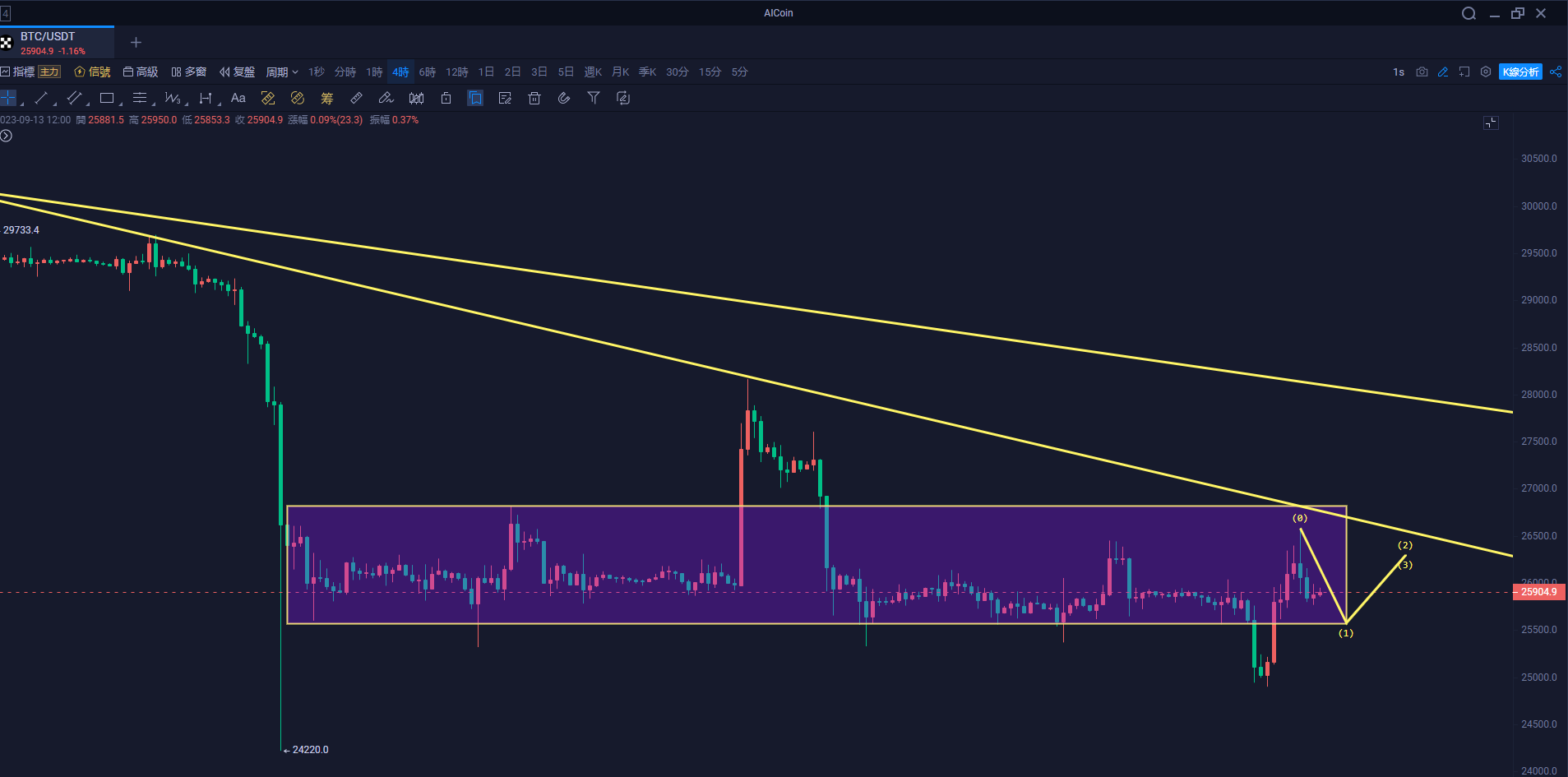
Task: Expand the circled arrow below the OHLC info
Action: (6, 136)
